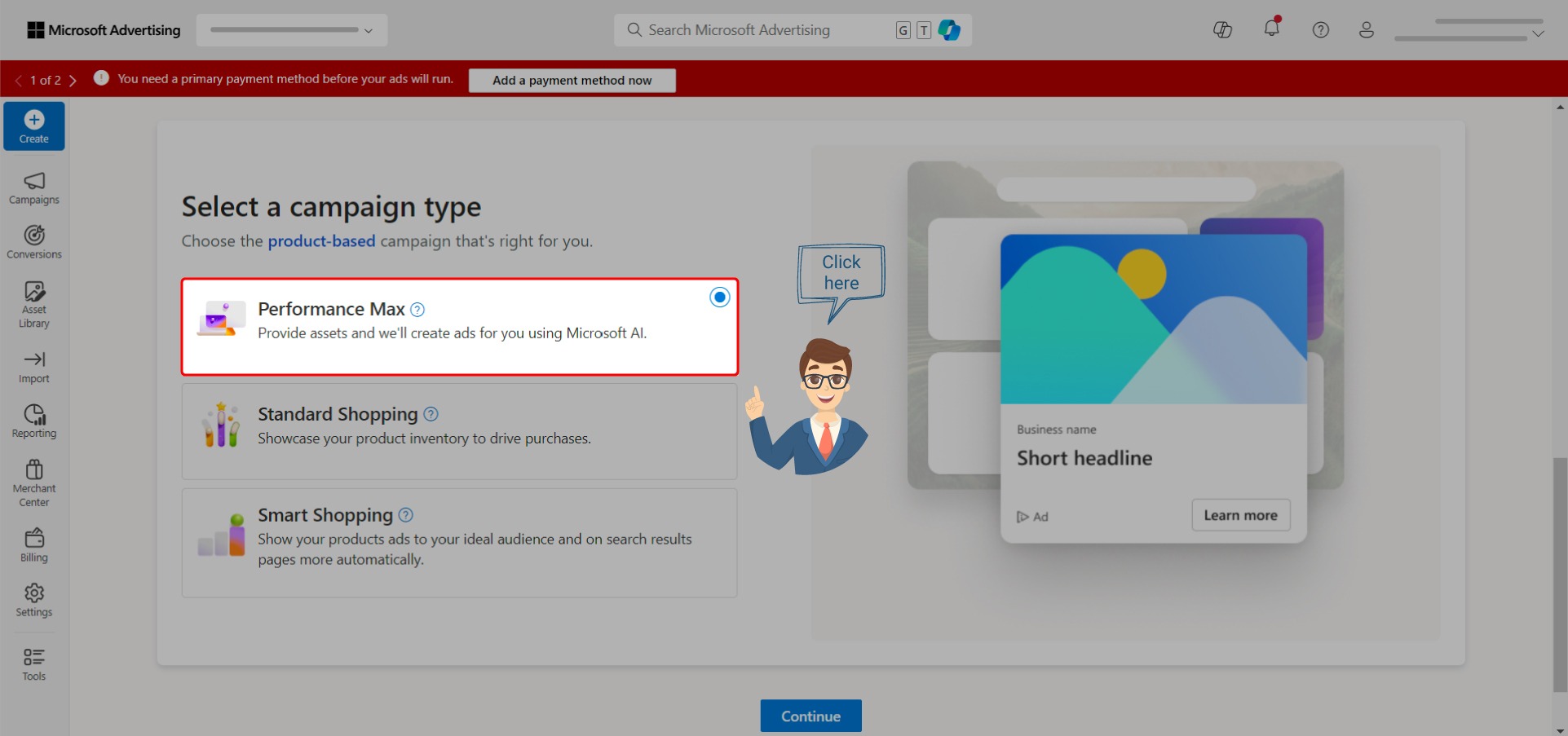Viewport: 1568px width, 736px height.
Task: Select the Smart Shopping campaign type
Action: click(459, 538)
